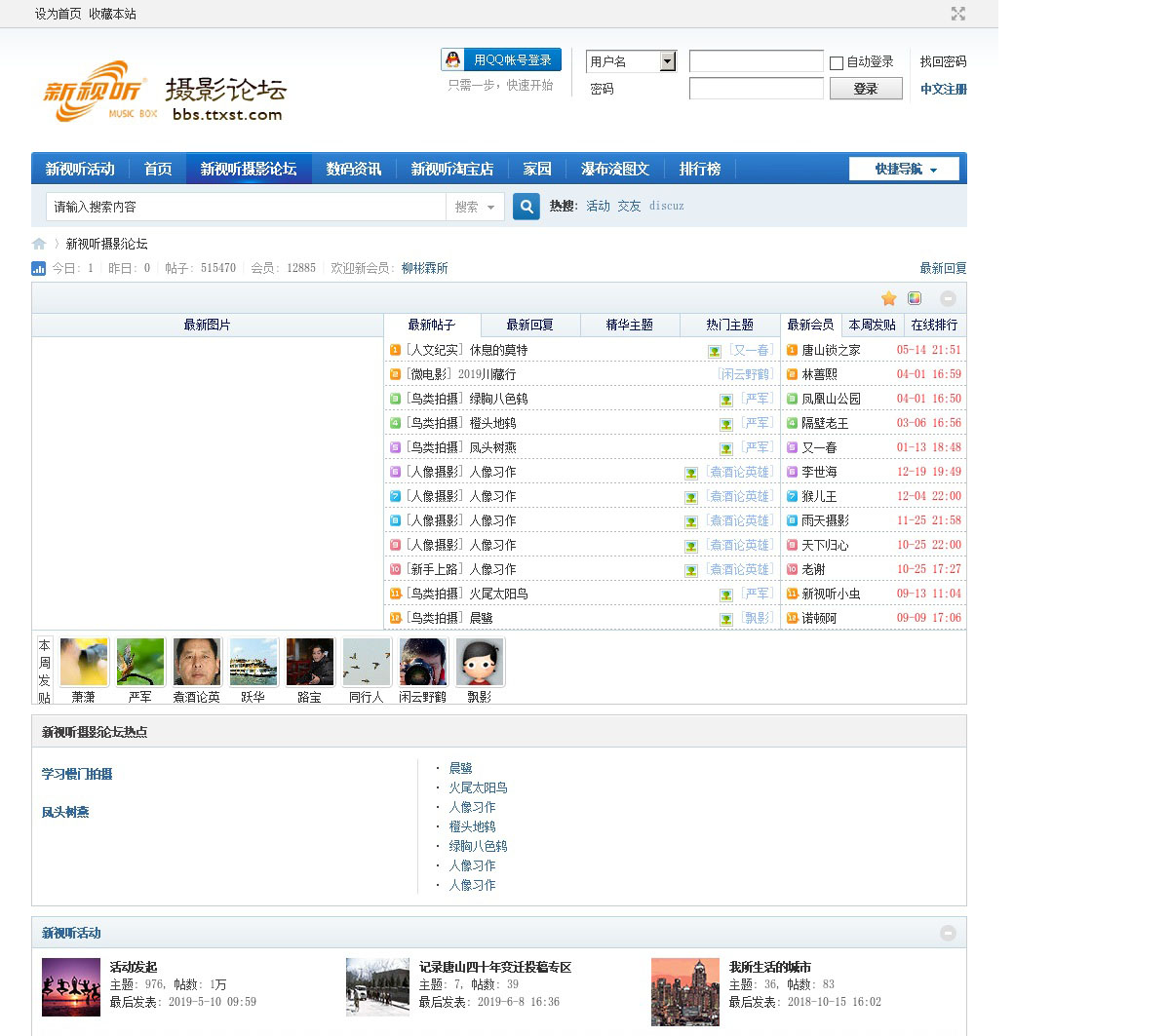Click the magnifier search button

[526, 207]
